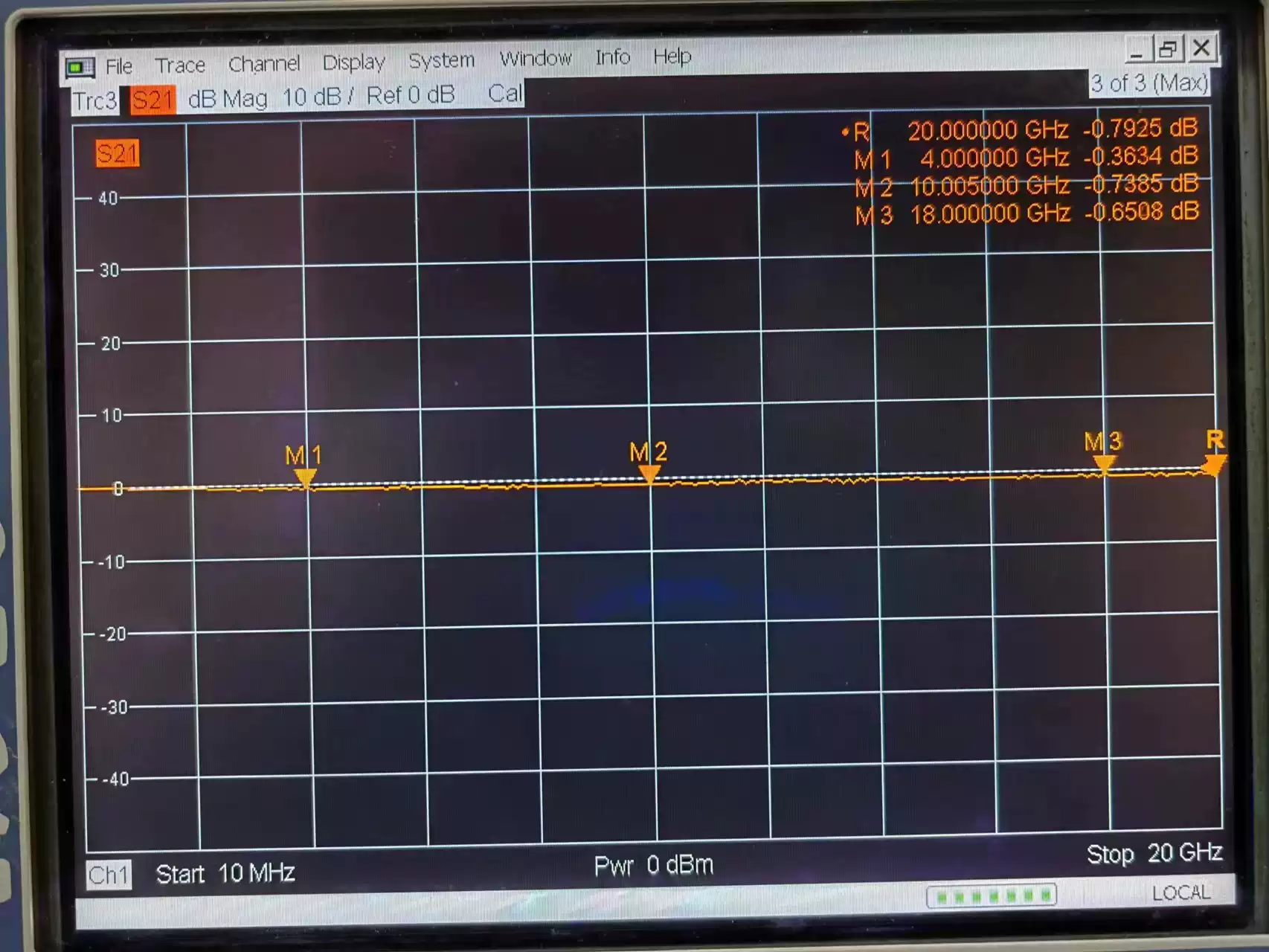Screen dimensions: 1269x952
Task: Select marker M3 triangle on the trace
Action: click(1104, 465)
